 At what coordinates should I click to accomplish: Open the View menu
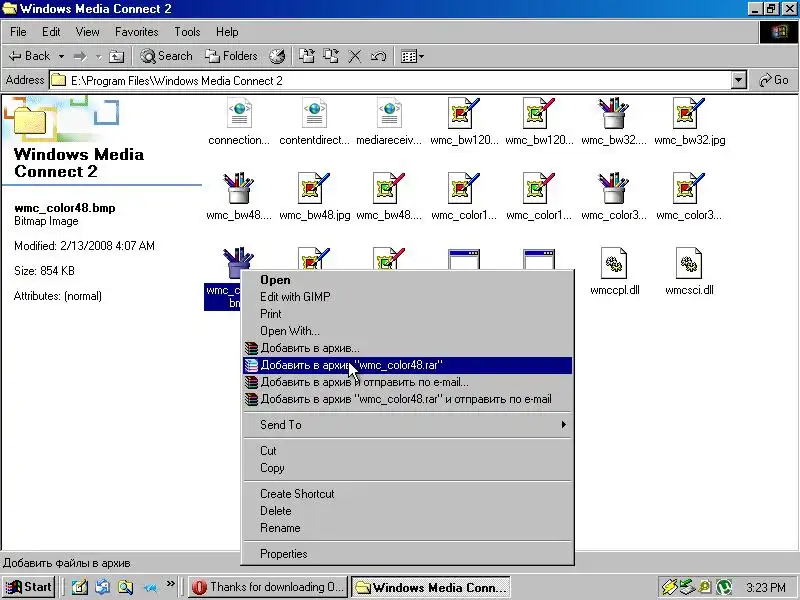point(87,32)
